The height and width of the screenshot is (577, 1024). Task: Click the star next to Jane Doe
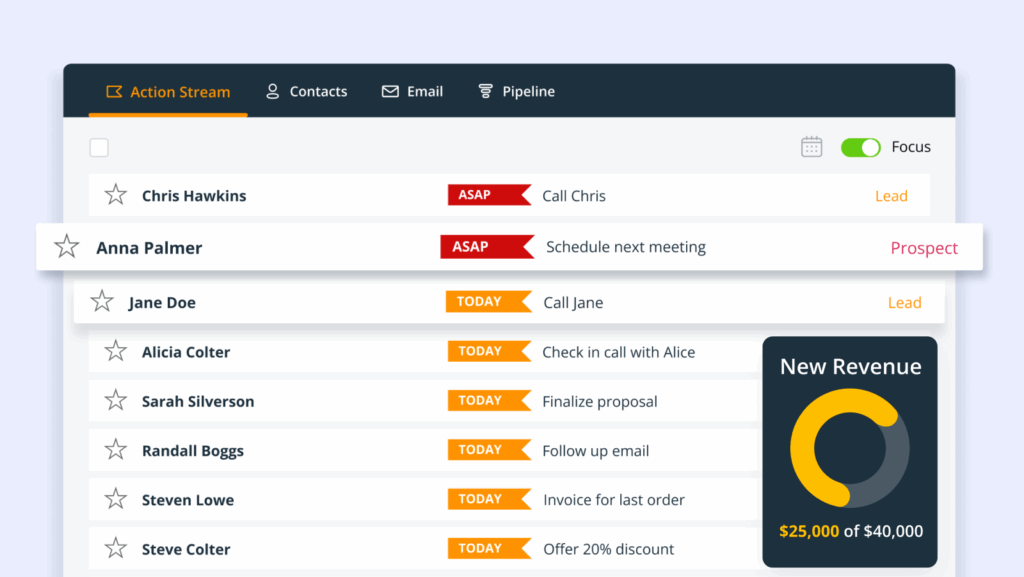pos(102,302)
